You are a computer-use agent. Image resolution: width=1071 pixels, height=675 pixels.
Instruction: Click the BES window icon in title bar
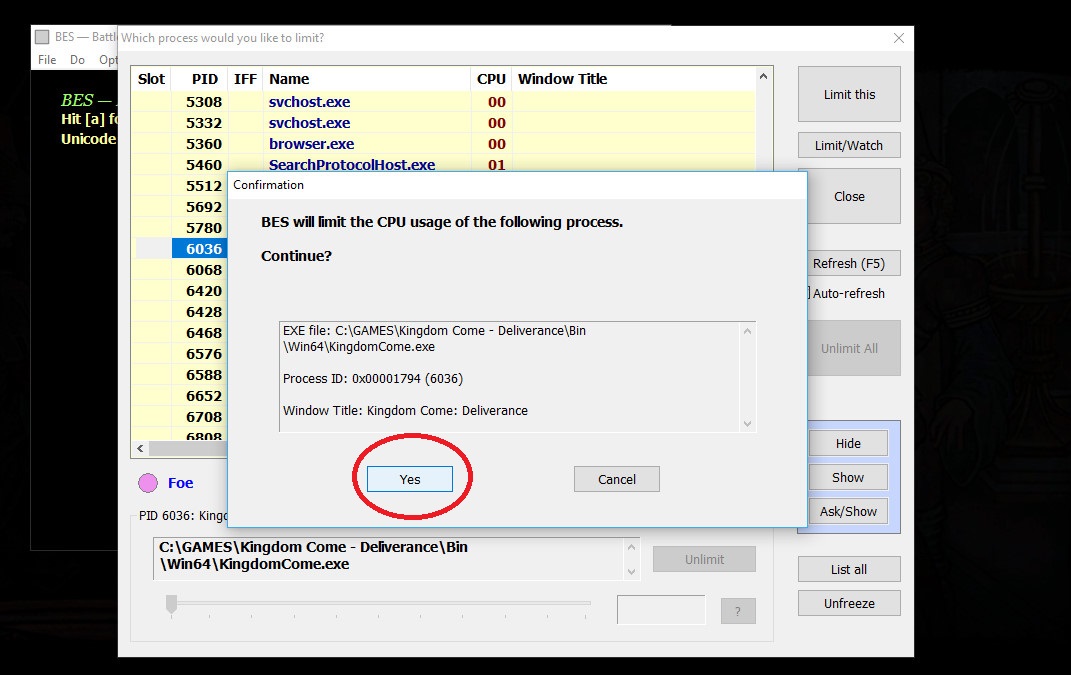point(42,37)
